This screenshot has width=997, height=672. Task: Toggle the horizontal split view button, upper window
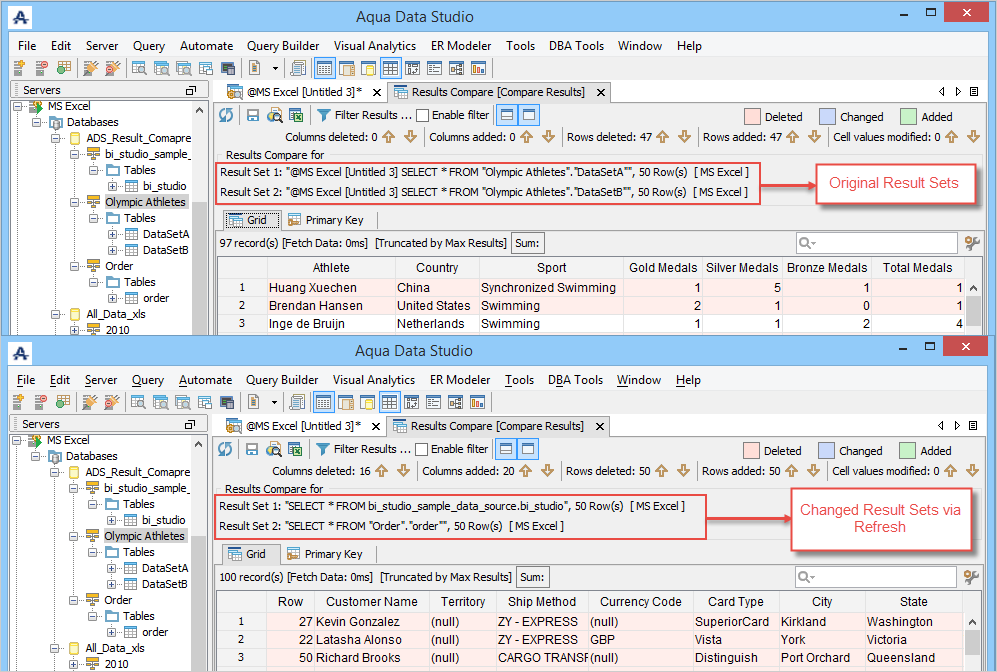507,115
